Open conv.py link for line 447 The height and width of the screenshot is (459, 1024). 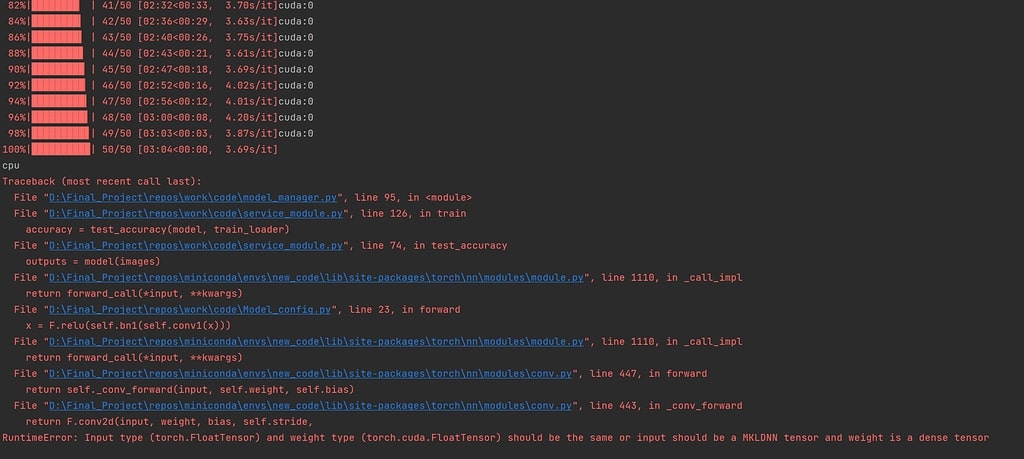[311, 373]
